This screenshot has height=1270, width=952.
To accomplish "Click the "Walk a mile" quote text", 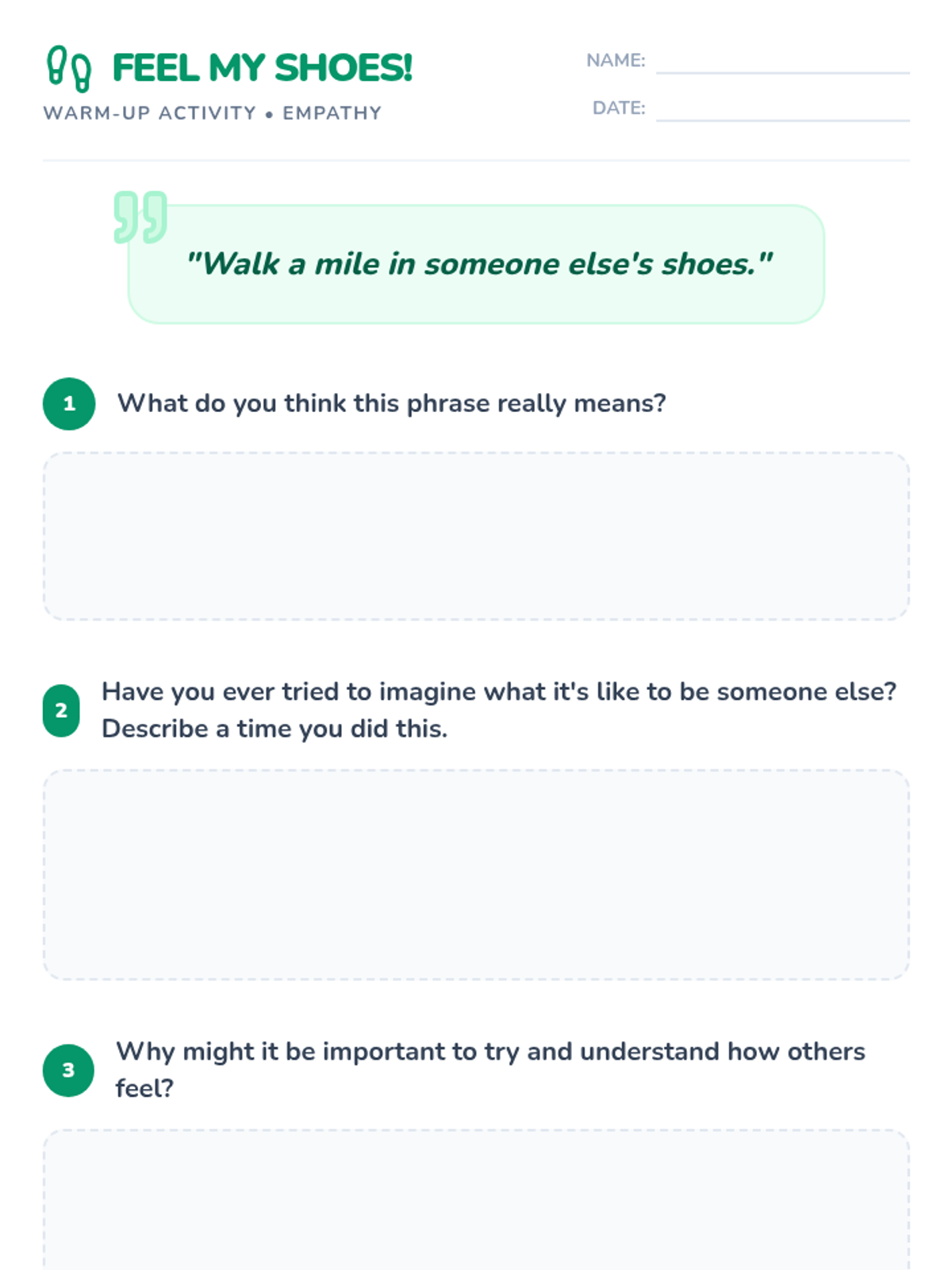I will (x=479, y=264).
